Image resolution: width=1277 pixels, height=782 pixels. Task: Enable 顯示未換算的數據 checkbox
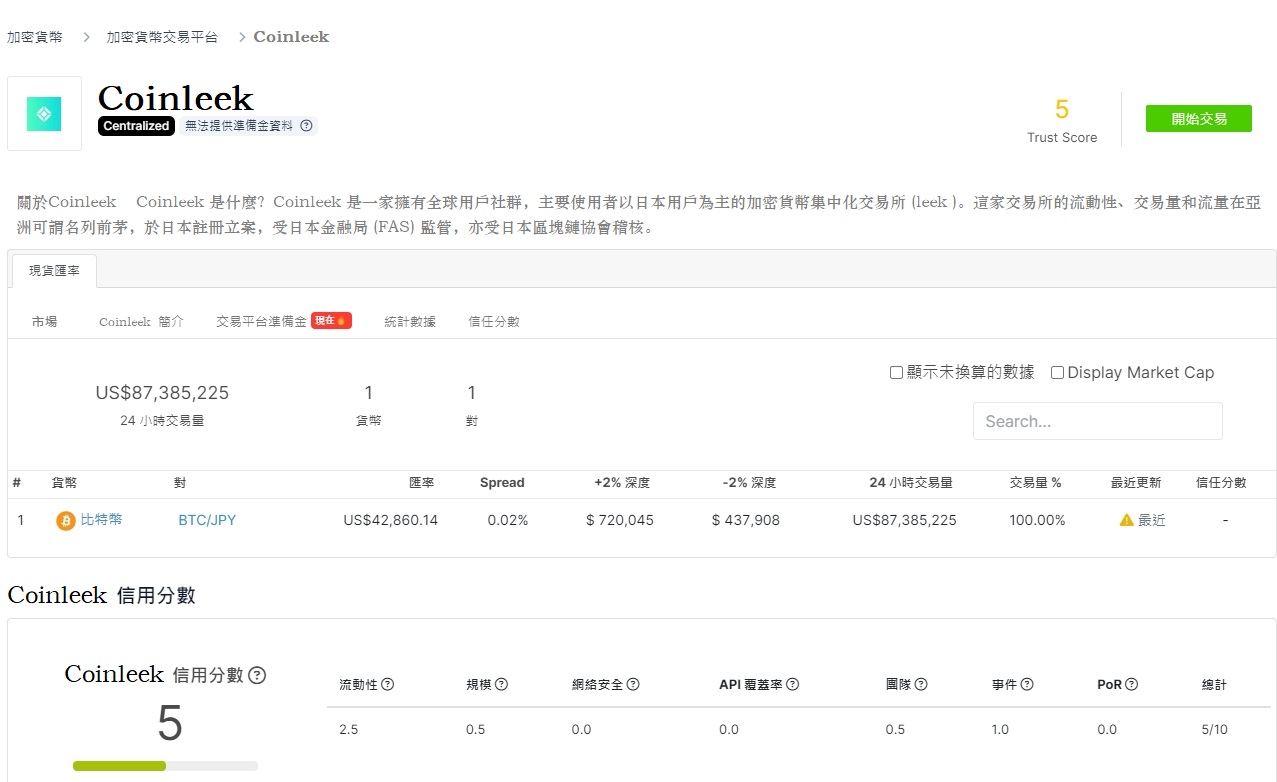click(x=896, y=373)
